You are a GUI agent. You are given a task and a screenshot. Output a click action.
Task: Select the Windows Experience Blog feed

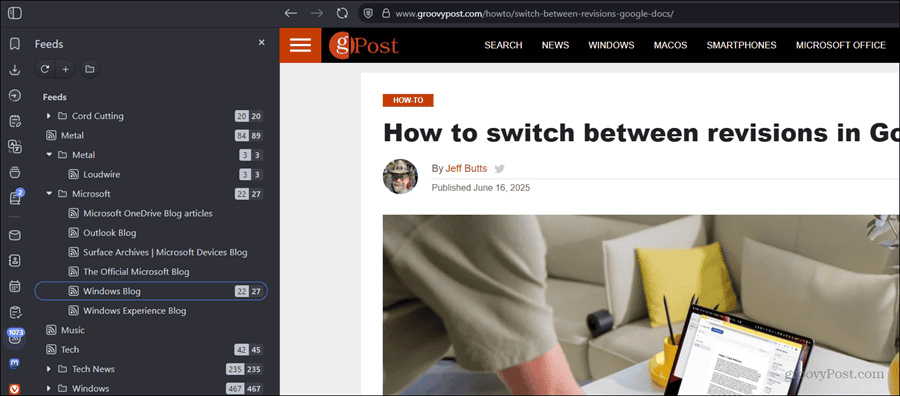tap(152, 311)
